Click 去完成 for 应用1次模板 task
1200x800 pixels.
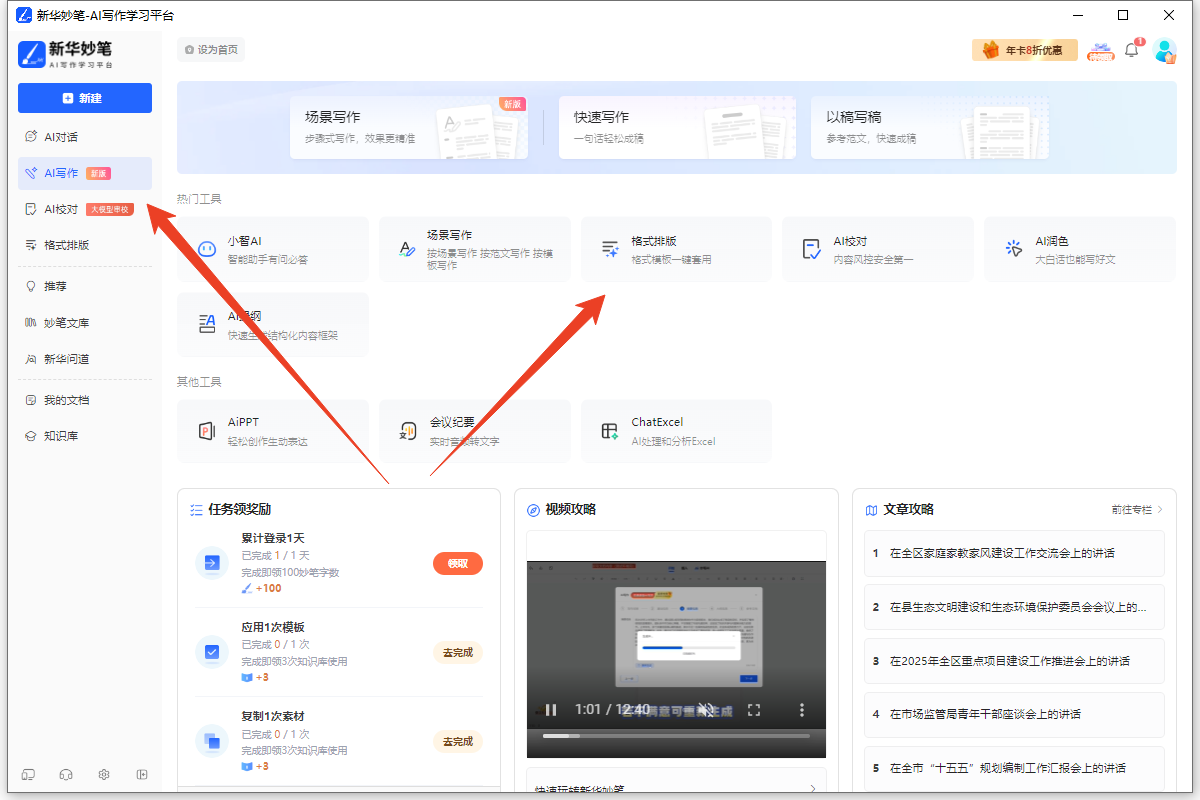pyautogui.click(x=457, y=652)
